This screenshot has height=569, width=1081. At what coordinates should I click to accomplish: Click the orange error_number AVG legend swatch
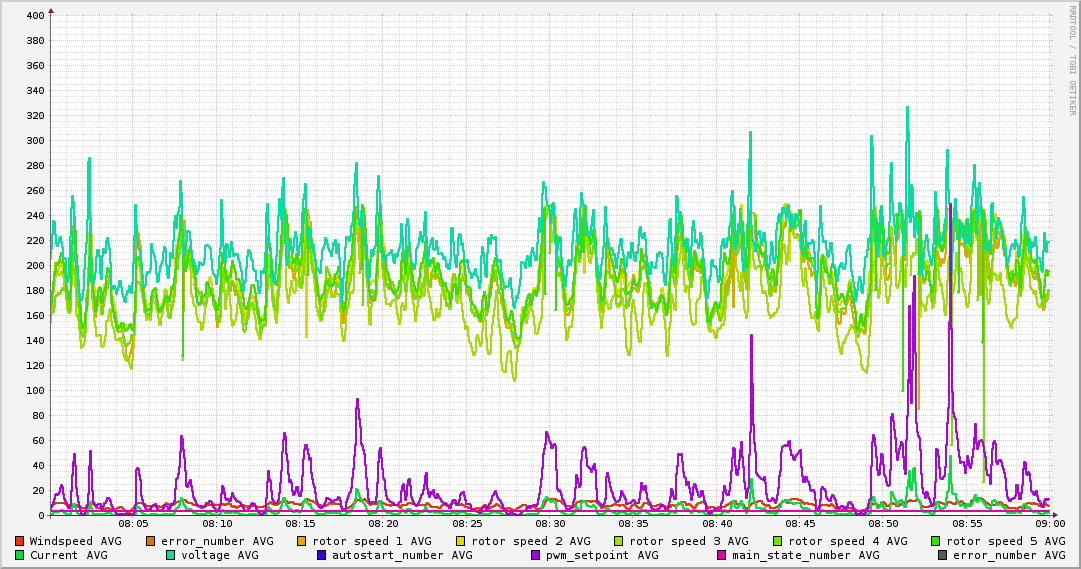pos(150,541)
